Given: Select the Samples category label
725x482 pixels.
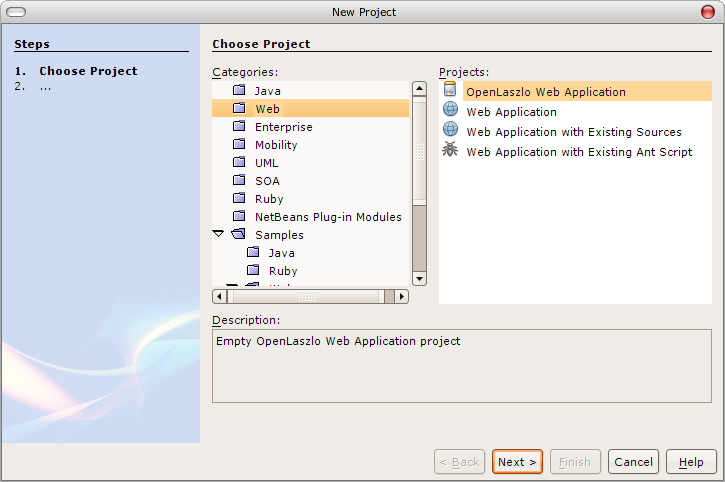Looking at the screenshot, I should pyautogui.click(x=279, y=235).
